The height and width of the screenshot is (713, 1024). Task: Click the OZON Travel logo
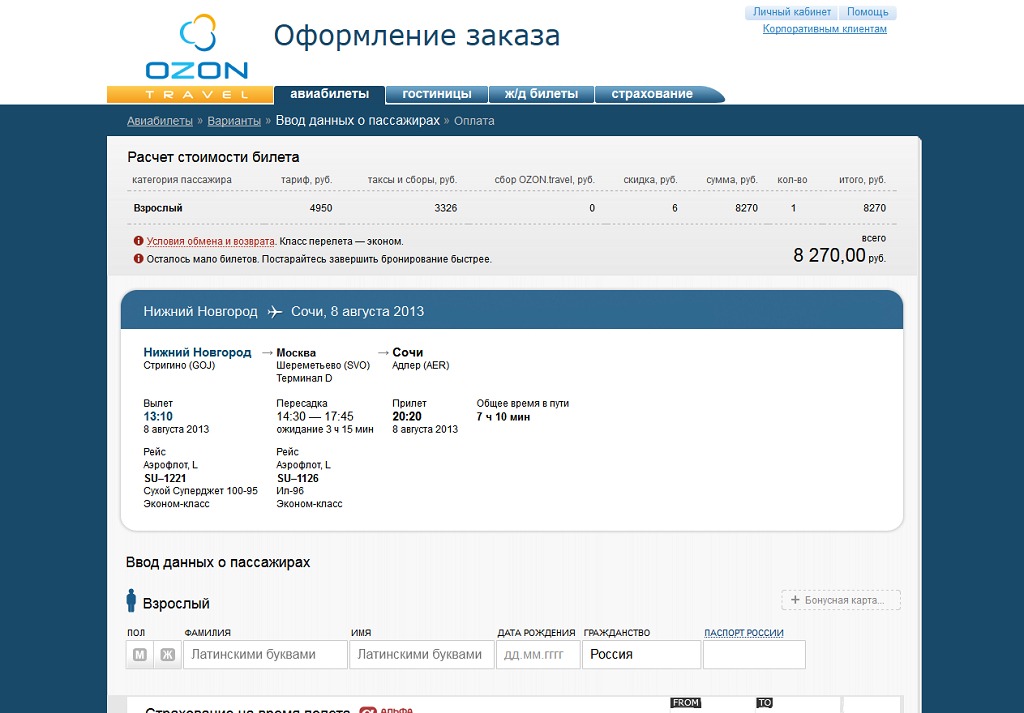tap(198, 55)
